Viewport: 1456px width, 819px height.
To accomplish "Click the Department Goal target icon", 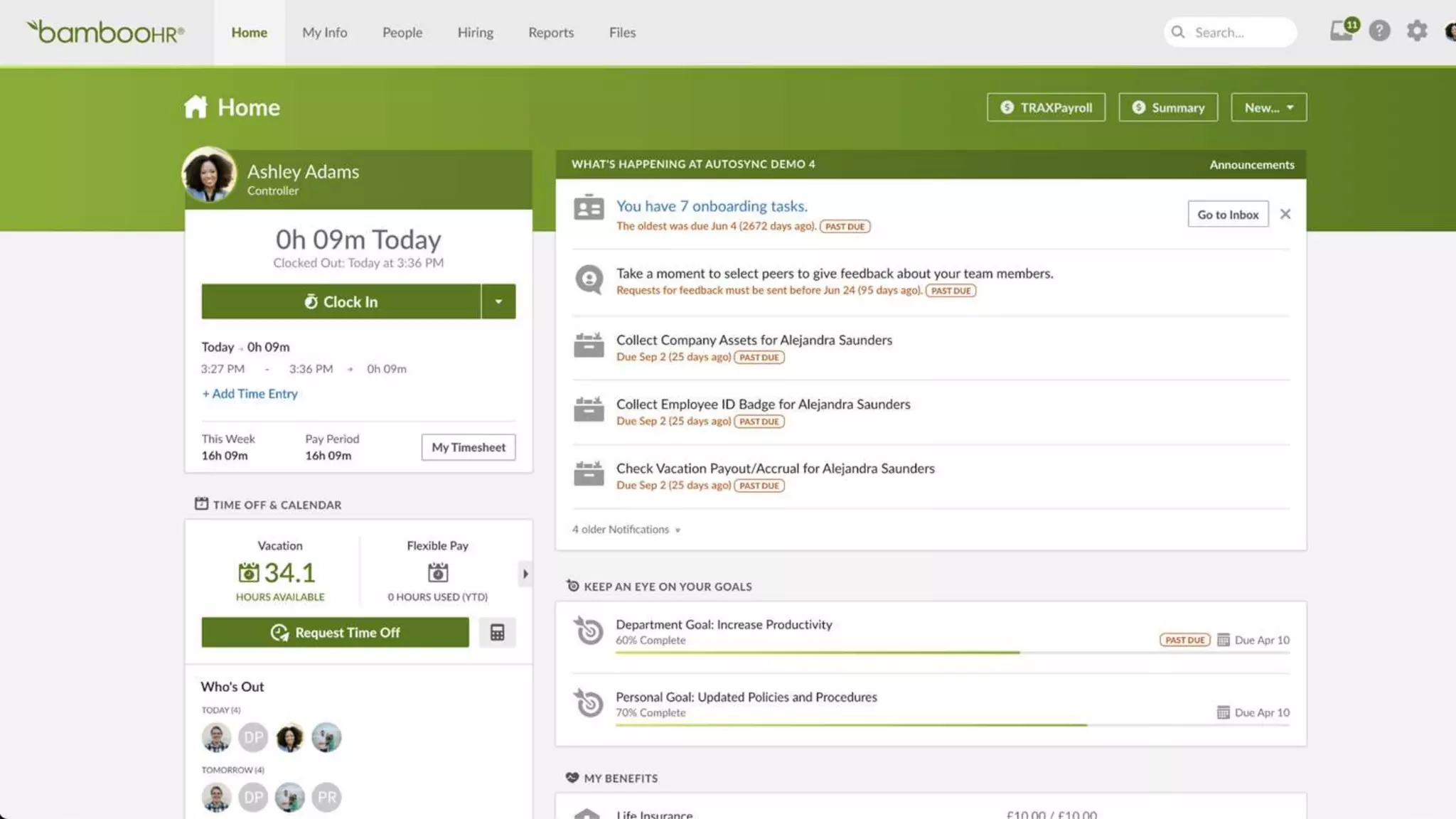I will pyautogui.click(x=589, y=631).
